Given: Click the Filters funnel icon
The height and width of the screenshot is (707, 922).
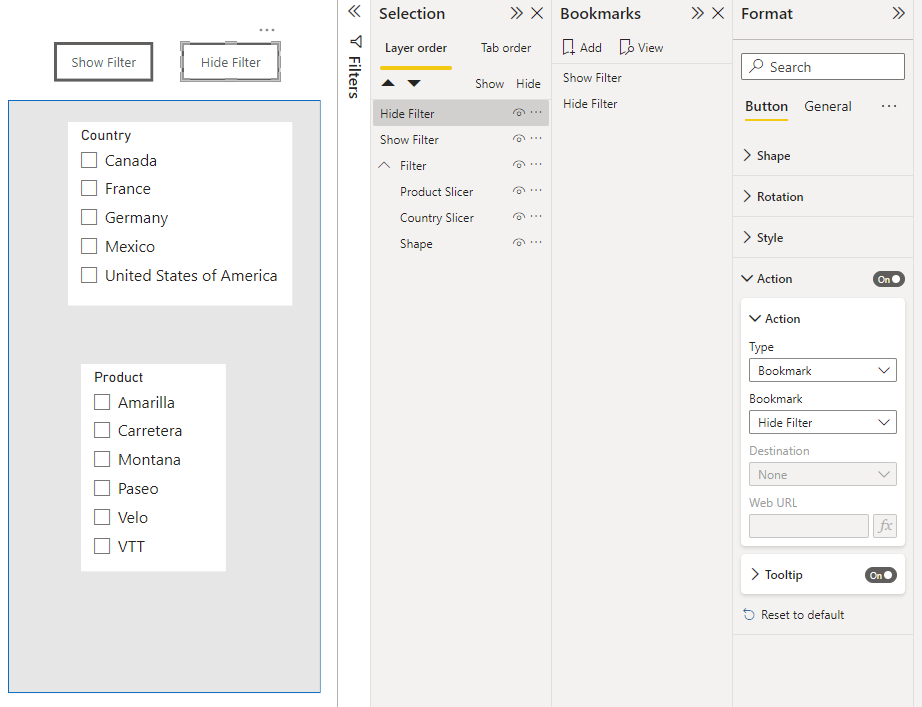Looking at the screenshot, I should 355,41.
